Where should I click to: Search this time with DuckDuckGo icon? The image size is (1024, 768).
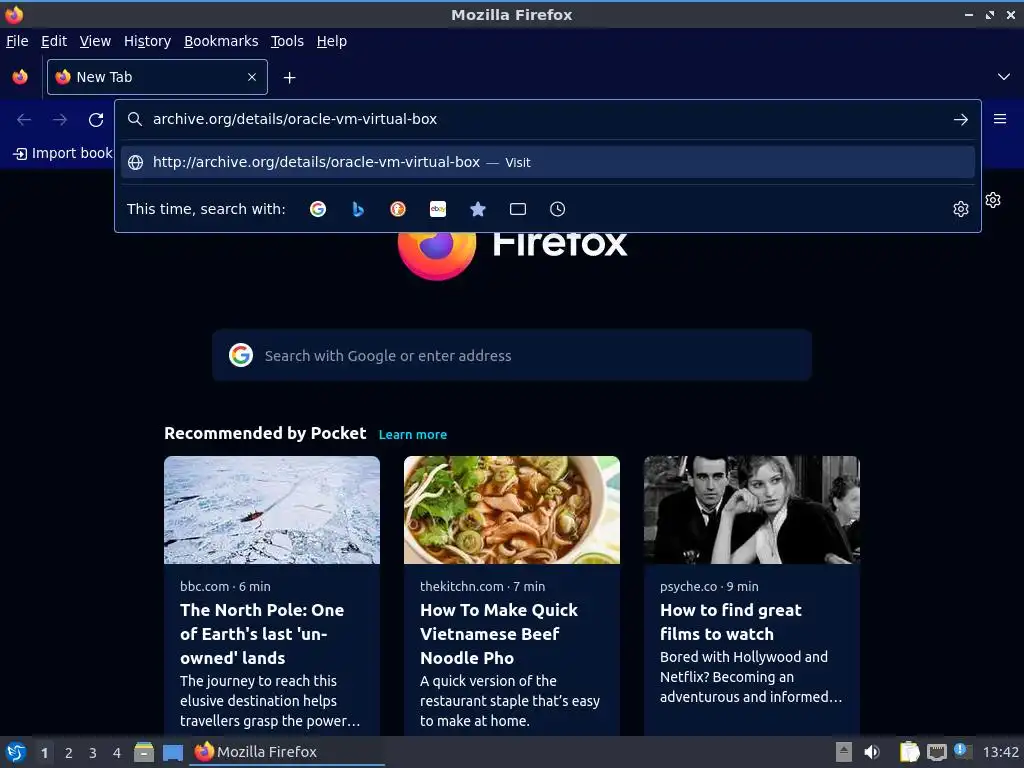398,209
